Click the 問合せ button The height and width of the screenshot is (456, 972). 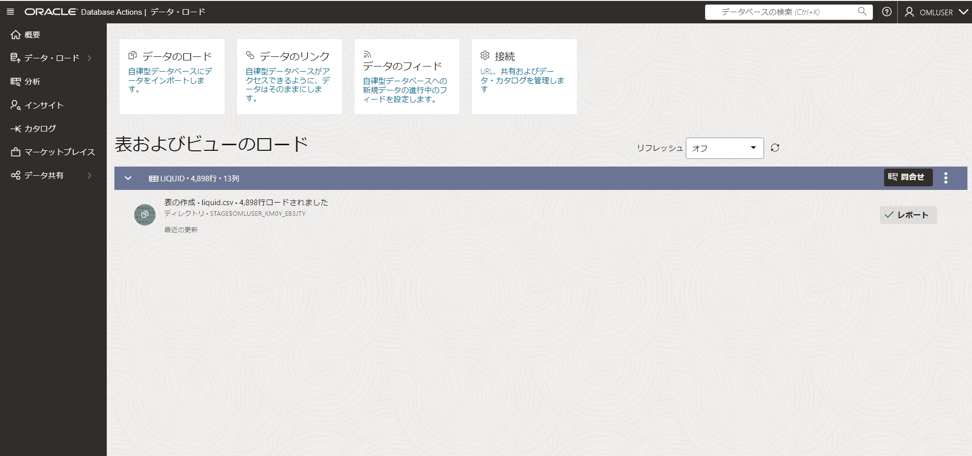point(907,178)
